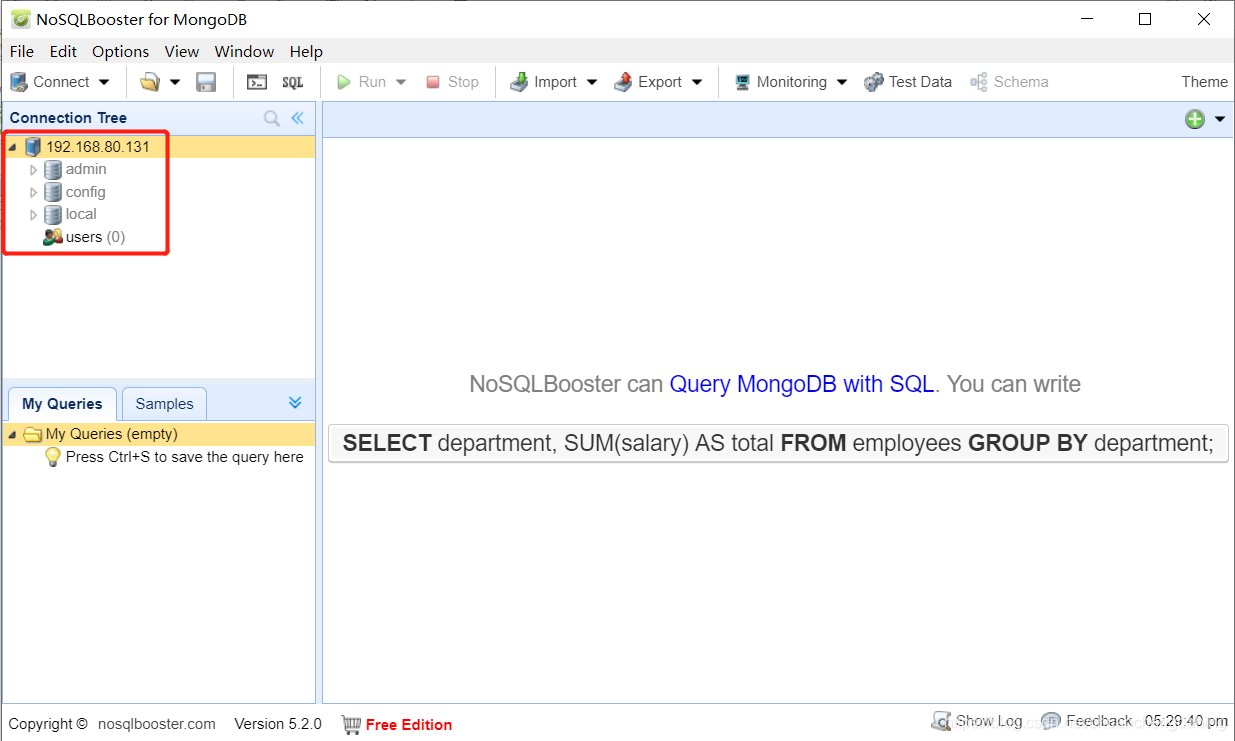Click the save floppy disk icon

(206, 82)
